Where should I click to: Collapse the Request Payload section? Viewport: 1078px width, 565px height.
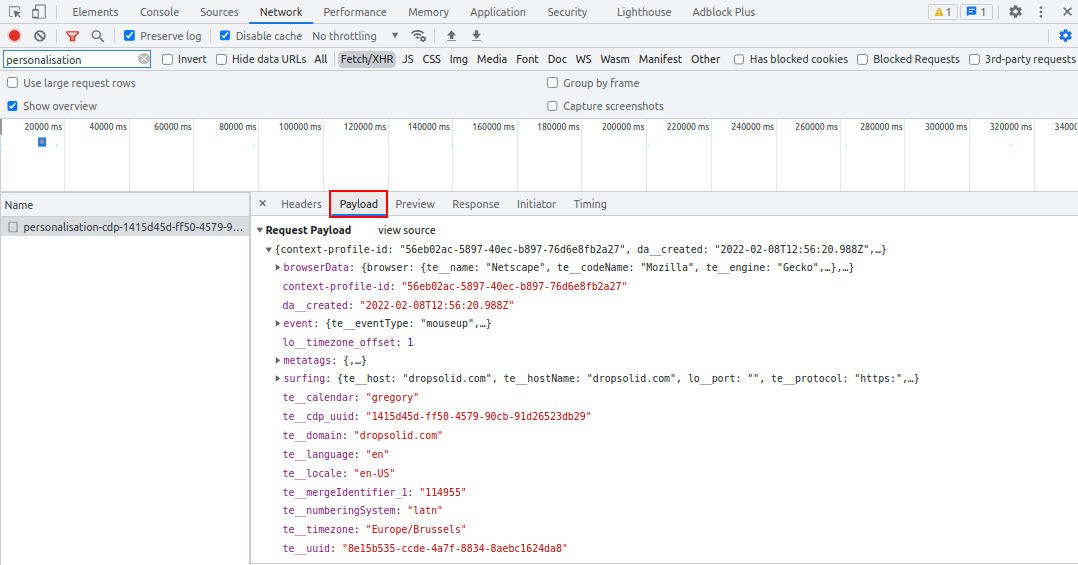pos(260,230)
